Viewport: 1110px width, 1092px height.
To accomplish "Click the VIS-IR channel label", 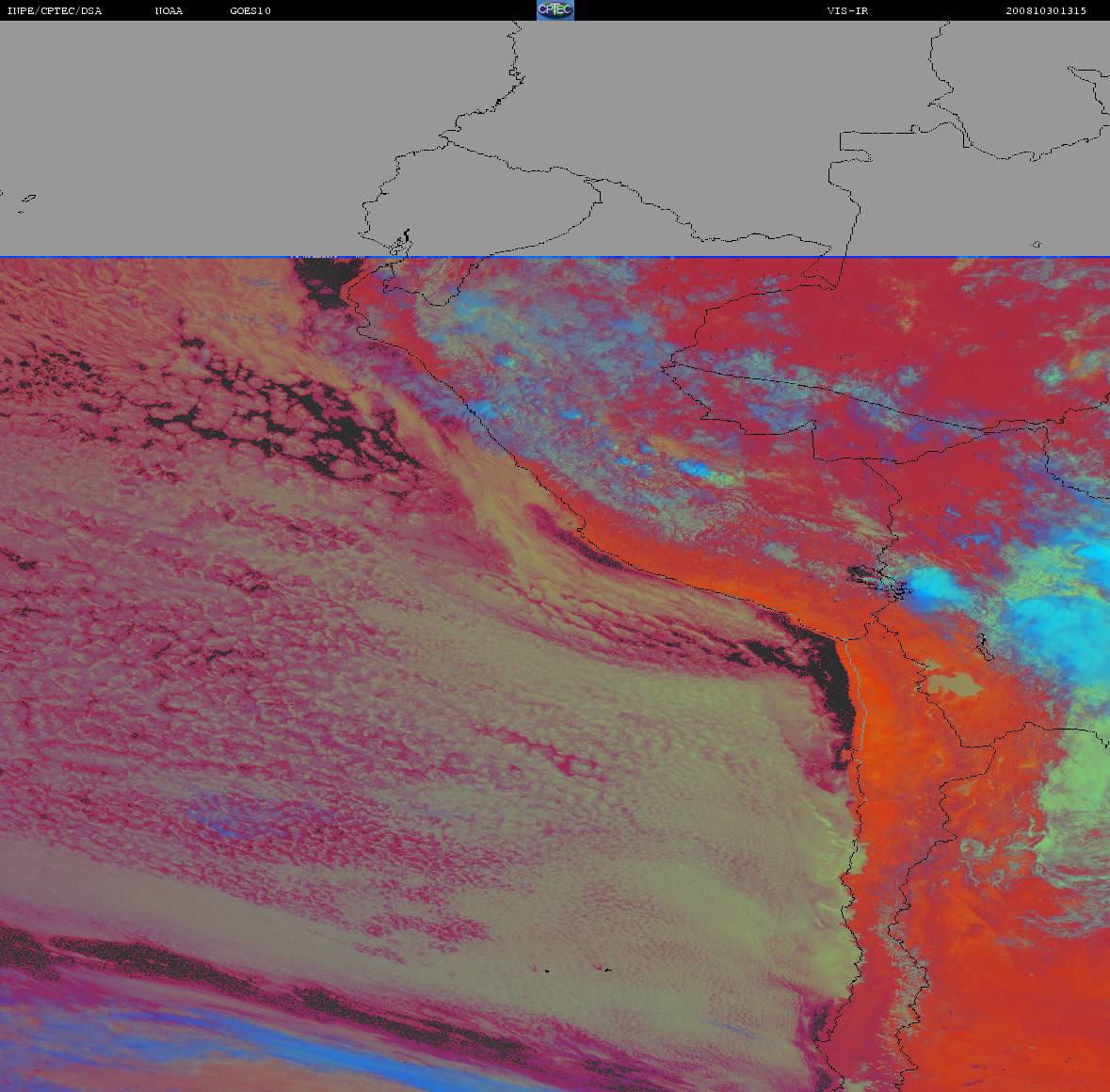I will [x=847, y=10].
